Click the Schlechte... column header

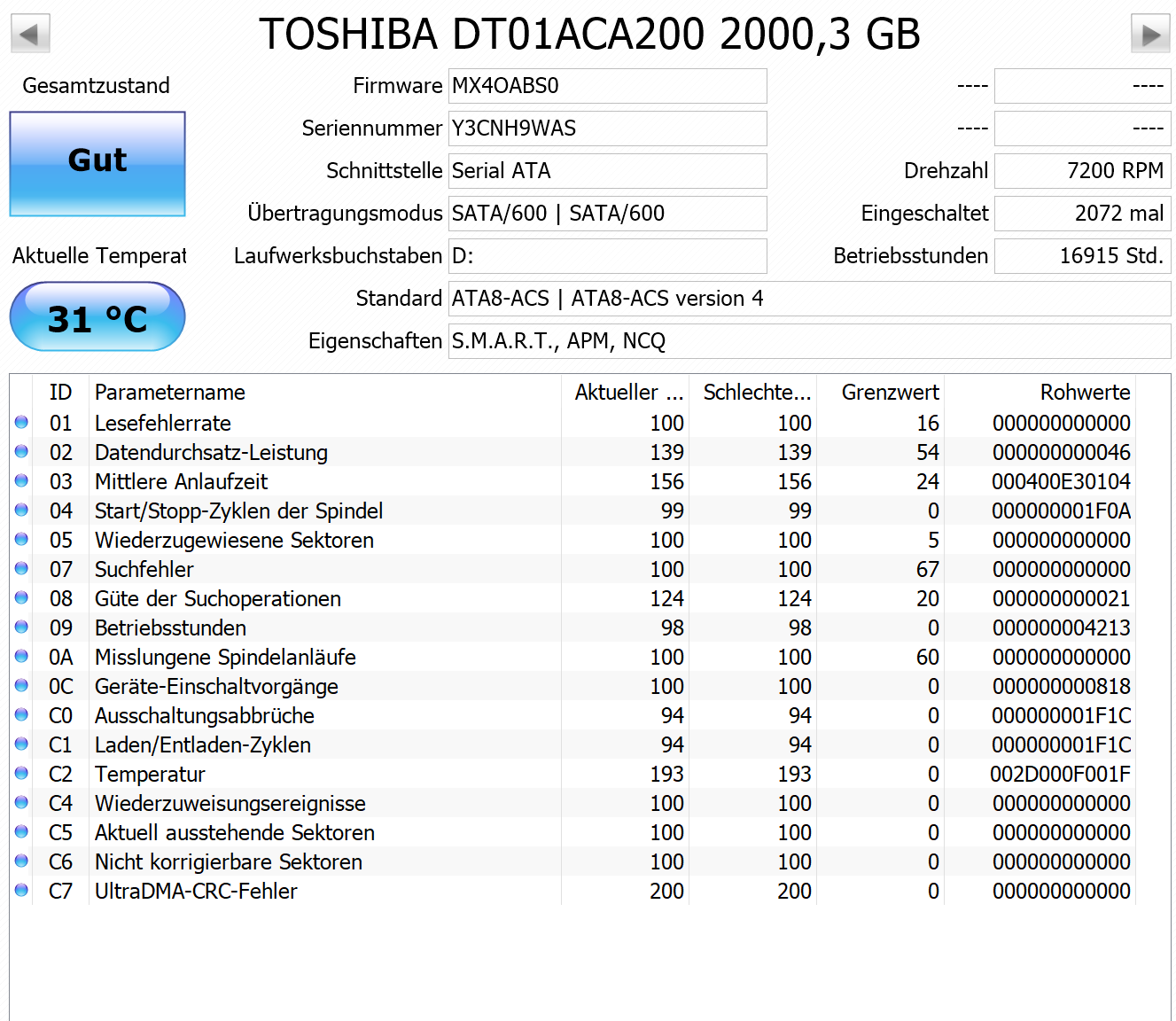point(752,393)
